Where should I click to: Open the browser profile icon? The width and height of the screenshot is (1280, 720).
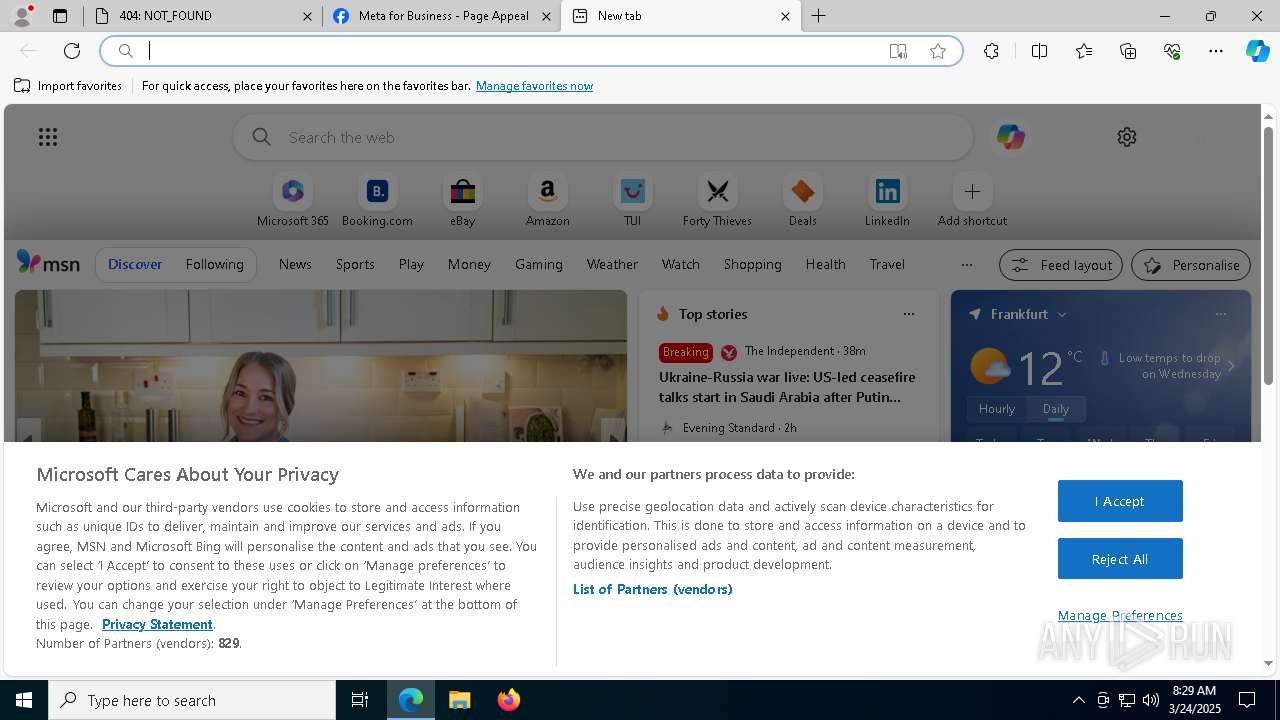click(22, 16)
